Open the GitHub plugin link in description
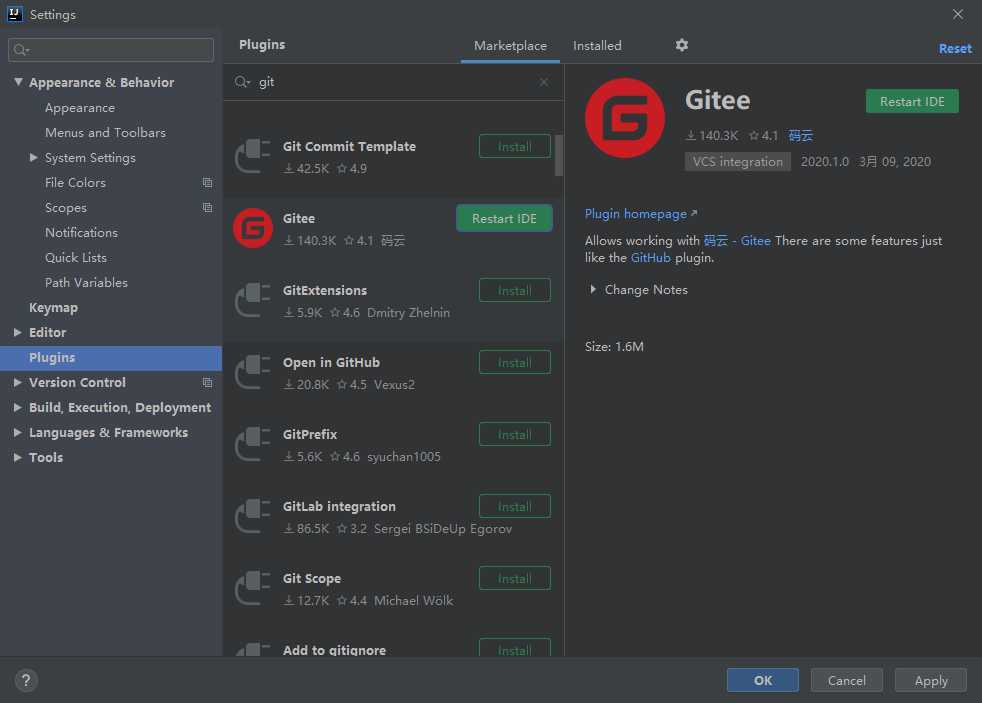982x703 pixels. coord(650,258)
